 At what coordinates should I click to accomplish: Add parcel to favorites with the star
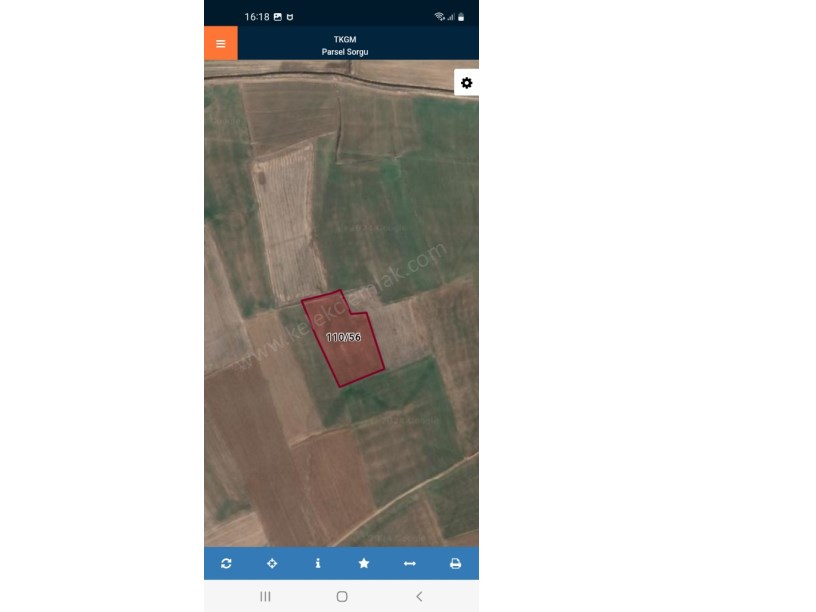click(364, 563)
